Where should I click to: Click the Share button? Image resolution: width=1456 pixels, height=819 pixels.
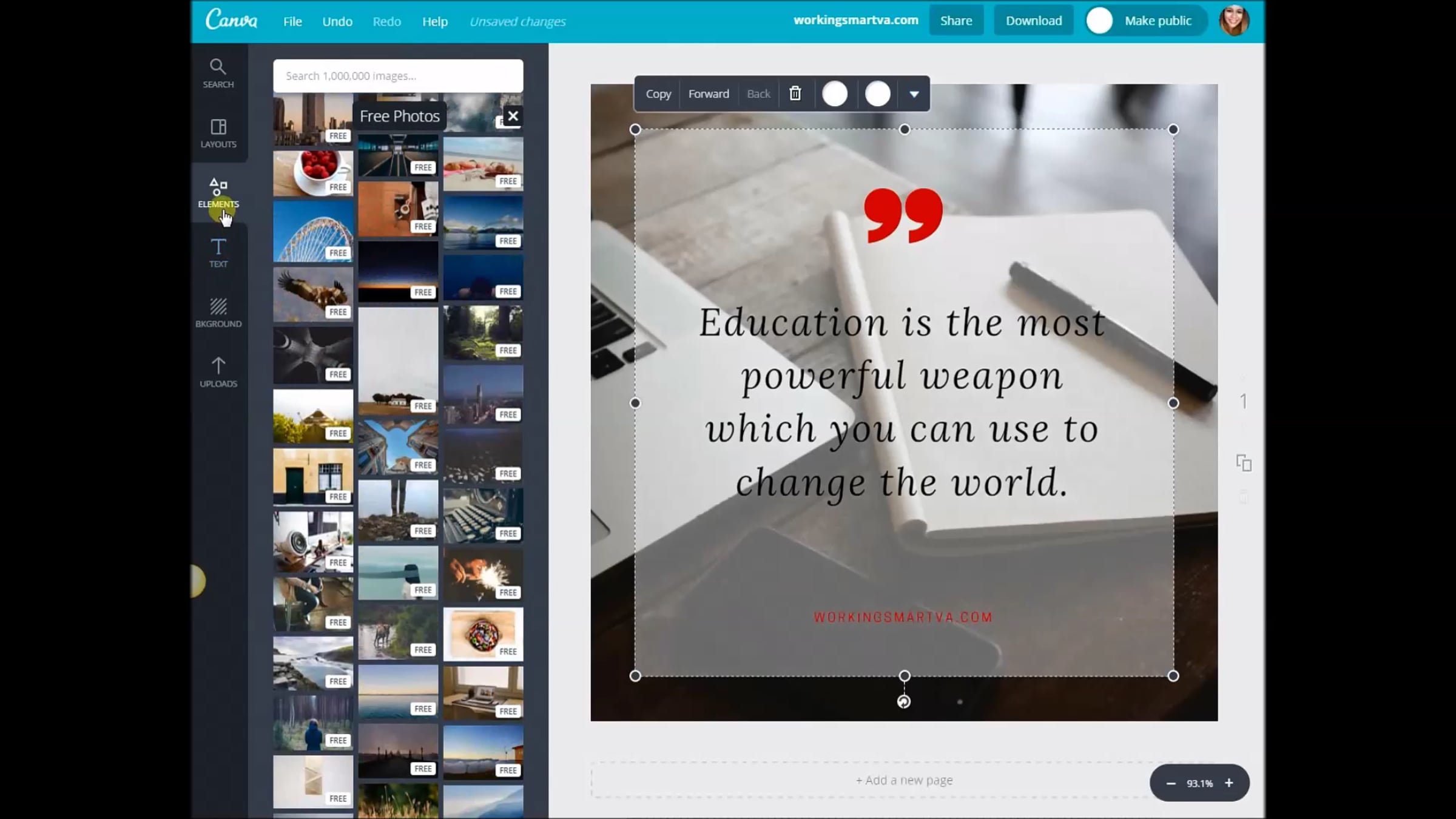pos(955,21)
